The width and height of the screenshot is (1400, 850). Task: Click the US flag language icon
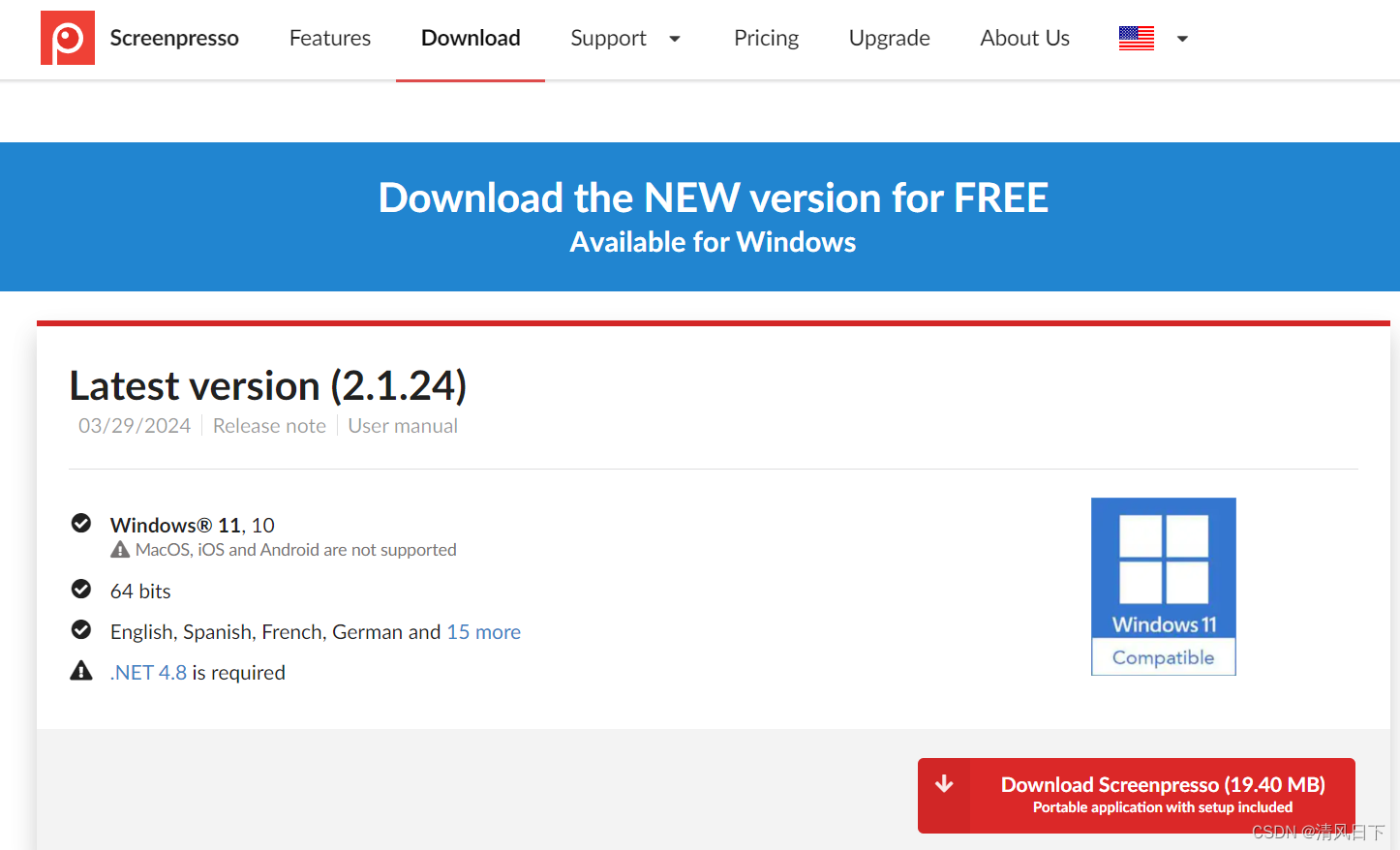(x=1136, y=39)
